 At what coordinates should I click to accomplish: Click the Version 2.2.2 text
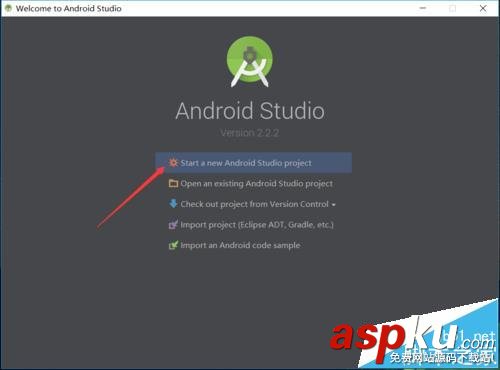click(x=250, y=133)
